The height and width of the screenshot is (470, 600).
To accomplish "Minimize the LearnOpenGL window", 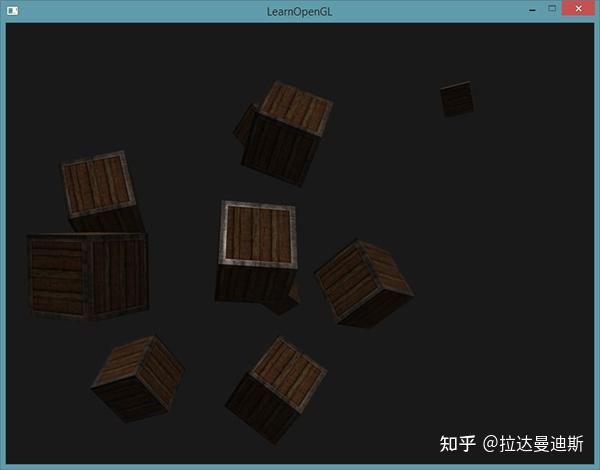I will pos(532,9).
